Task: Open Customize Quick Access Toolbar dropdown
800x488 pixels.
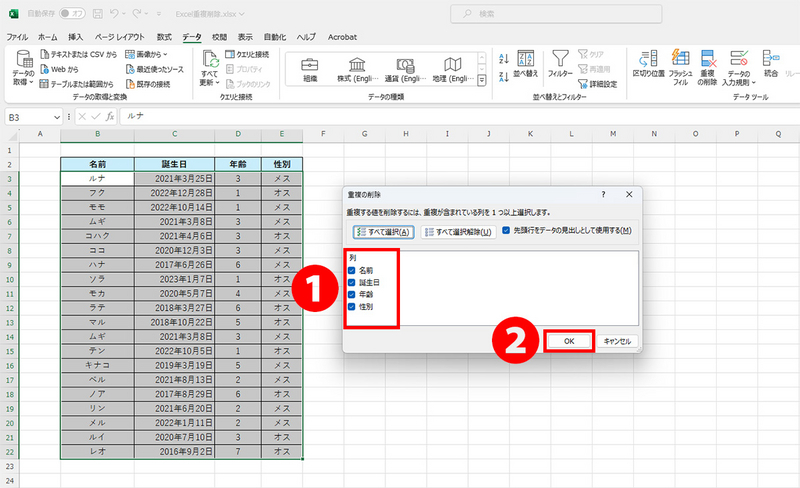Action: [159, 14]
